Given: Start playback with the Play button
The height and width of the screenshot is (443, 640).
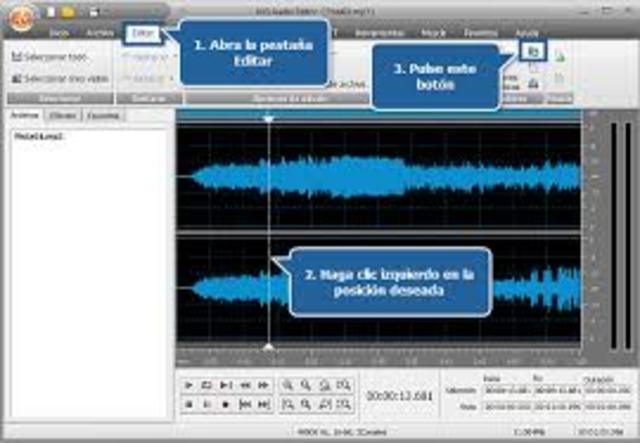Looking at the screenshot, I should [x=189, y=385].
